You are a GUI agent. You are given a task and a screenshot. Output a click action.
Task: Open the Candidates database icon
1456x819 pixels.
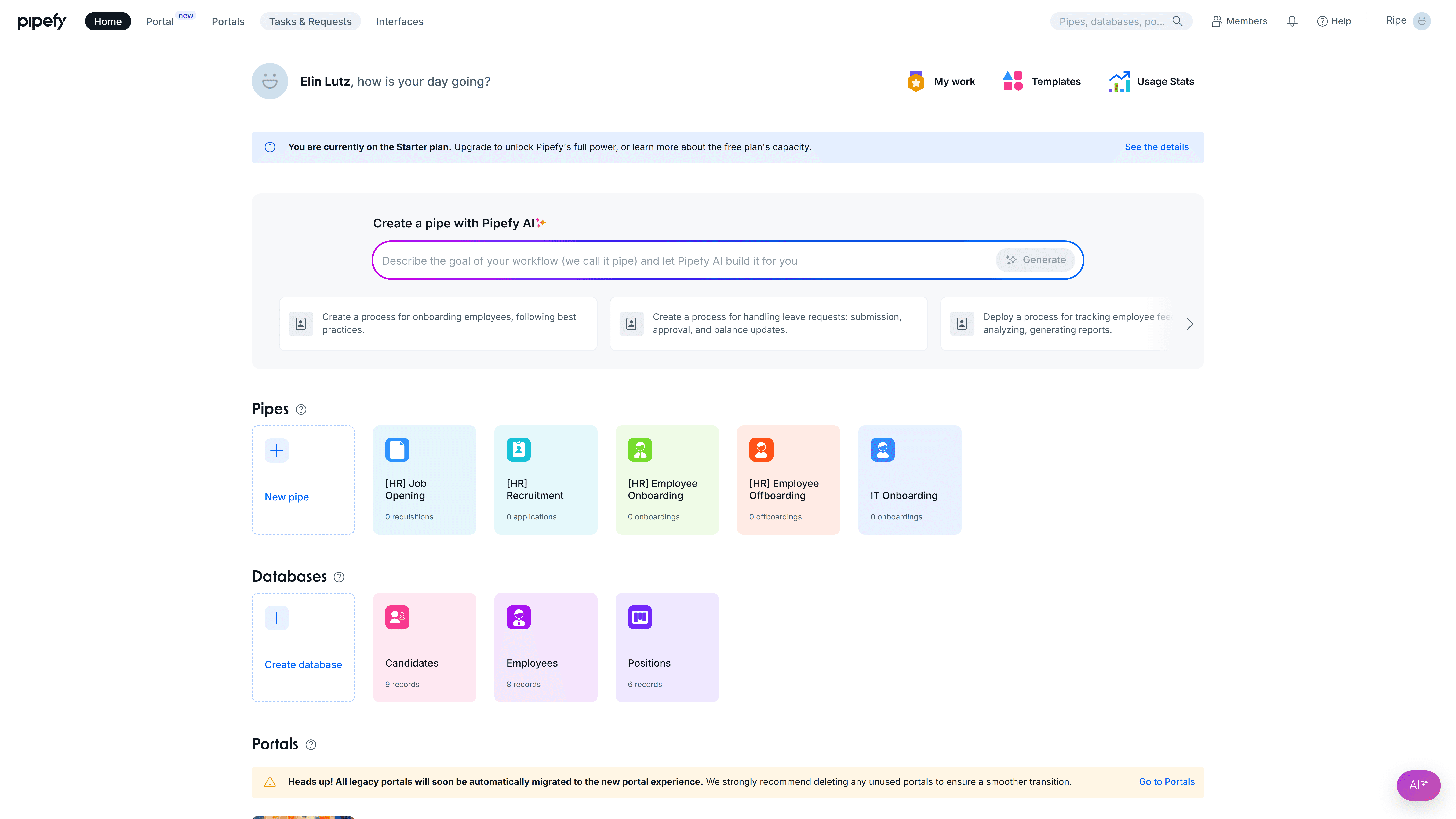pyautogui.click(x=397, y=617)
